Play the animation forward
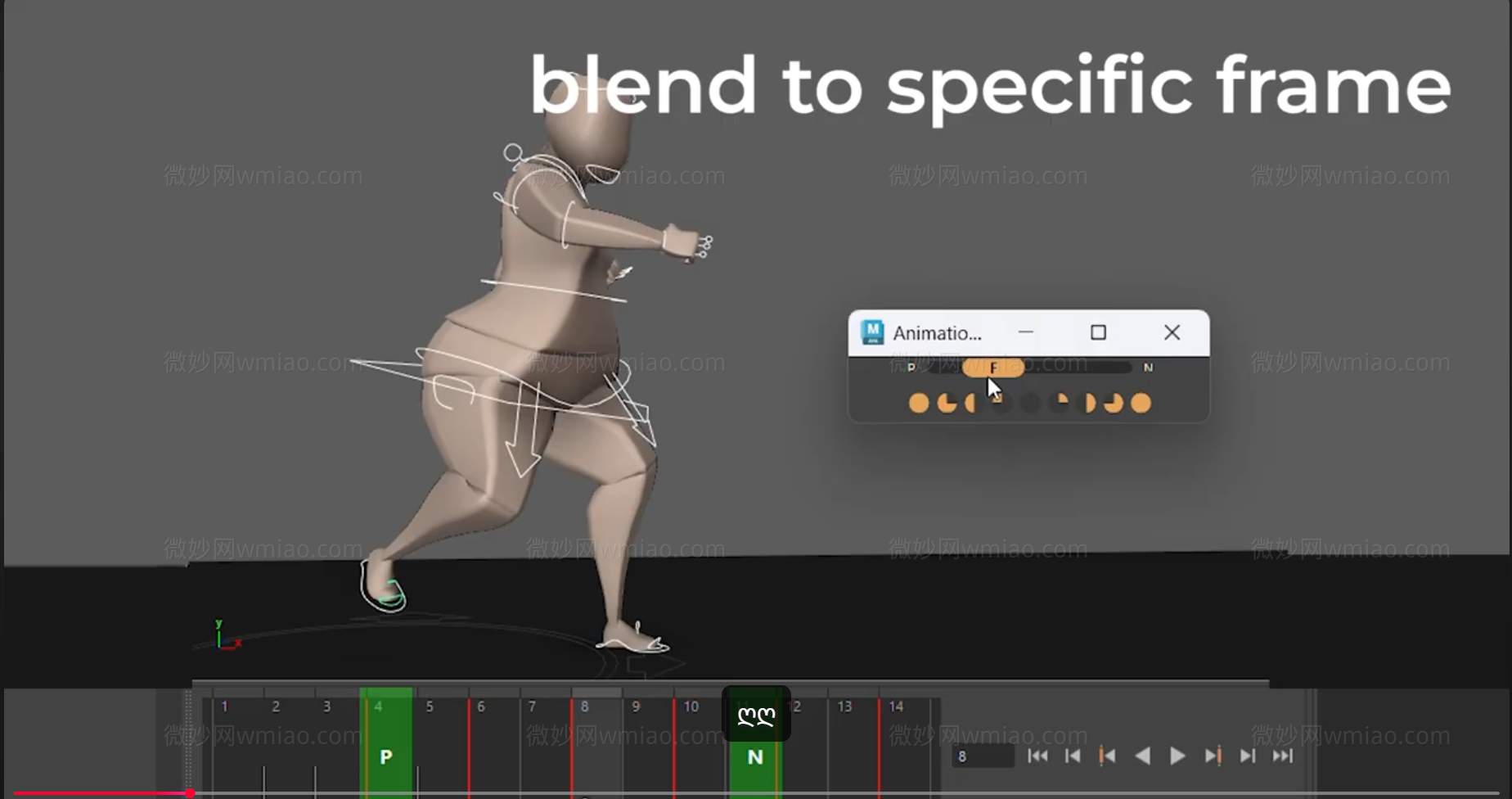Screen dimensions: 1512x799 tap(1177, 756)
